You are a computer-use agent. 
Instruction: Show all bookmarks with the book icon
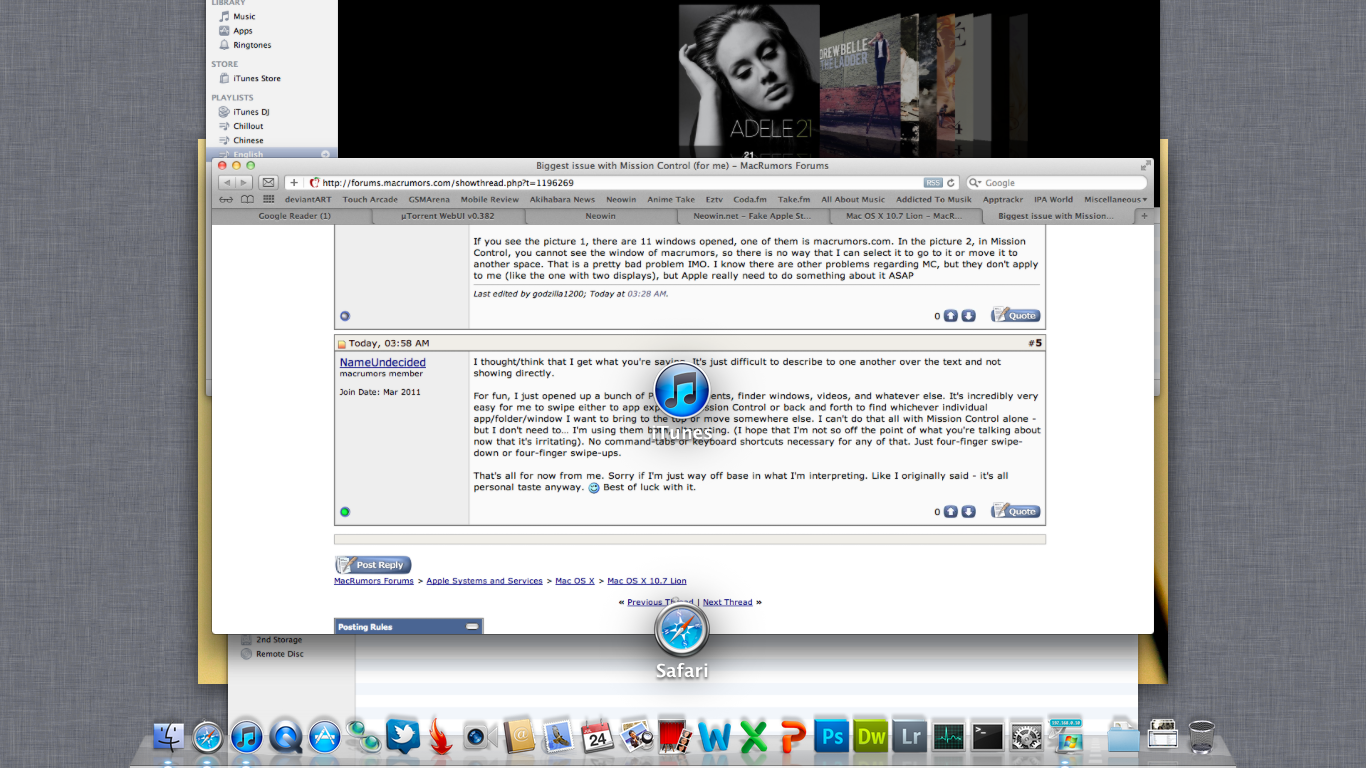point(247,199)
